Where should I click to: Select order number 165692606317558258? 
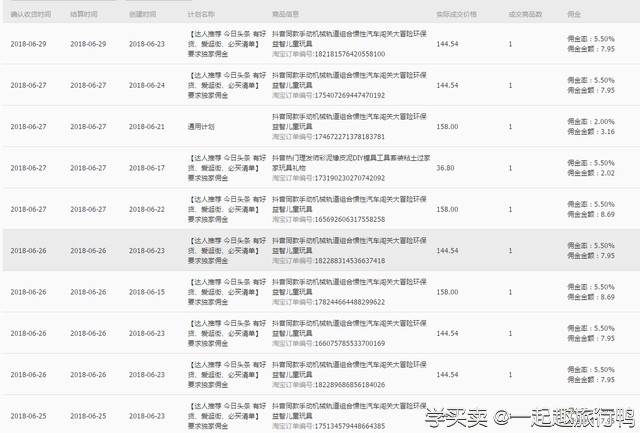pos(350,219)
